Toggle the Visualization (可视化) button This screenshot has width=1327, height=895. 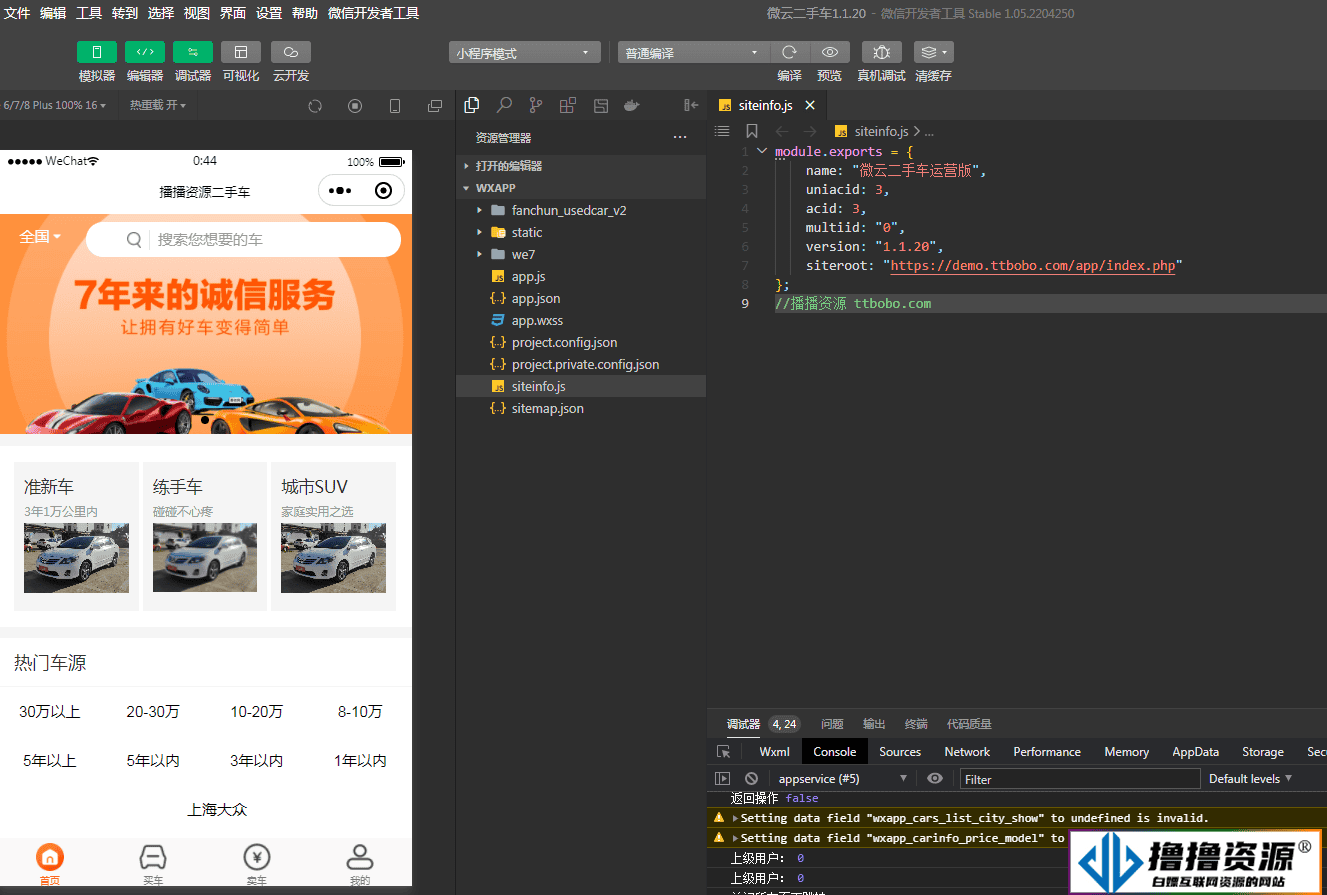coord(241,52)
